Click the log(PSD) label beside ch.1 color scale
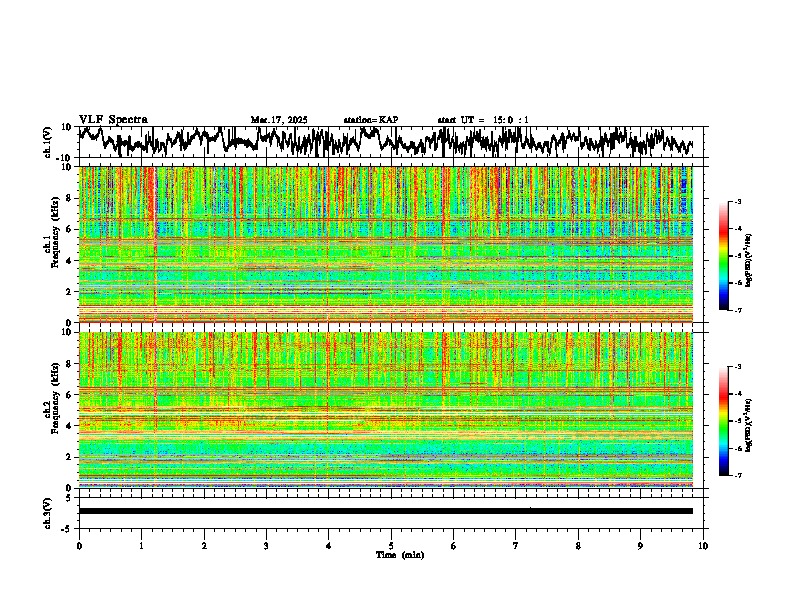This screenshot has width=792, height=612. pos(749,261)
